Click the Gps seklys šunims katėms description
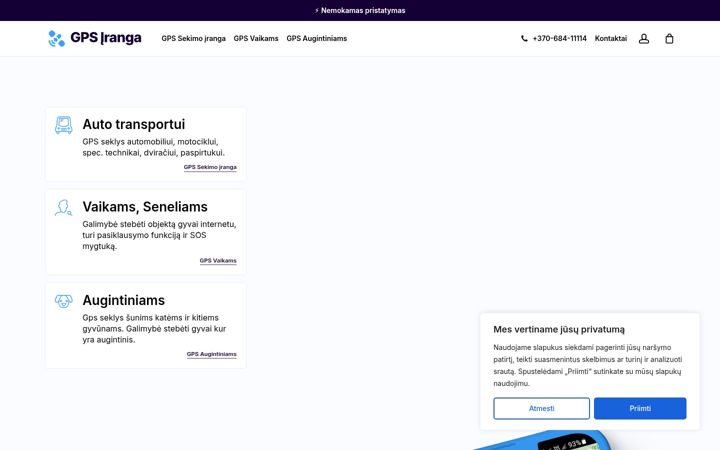 click(x=154, y=329)
